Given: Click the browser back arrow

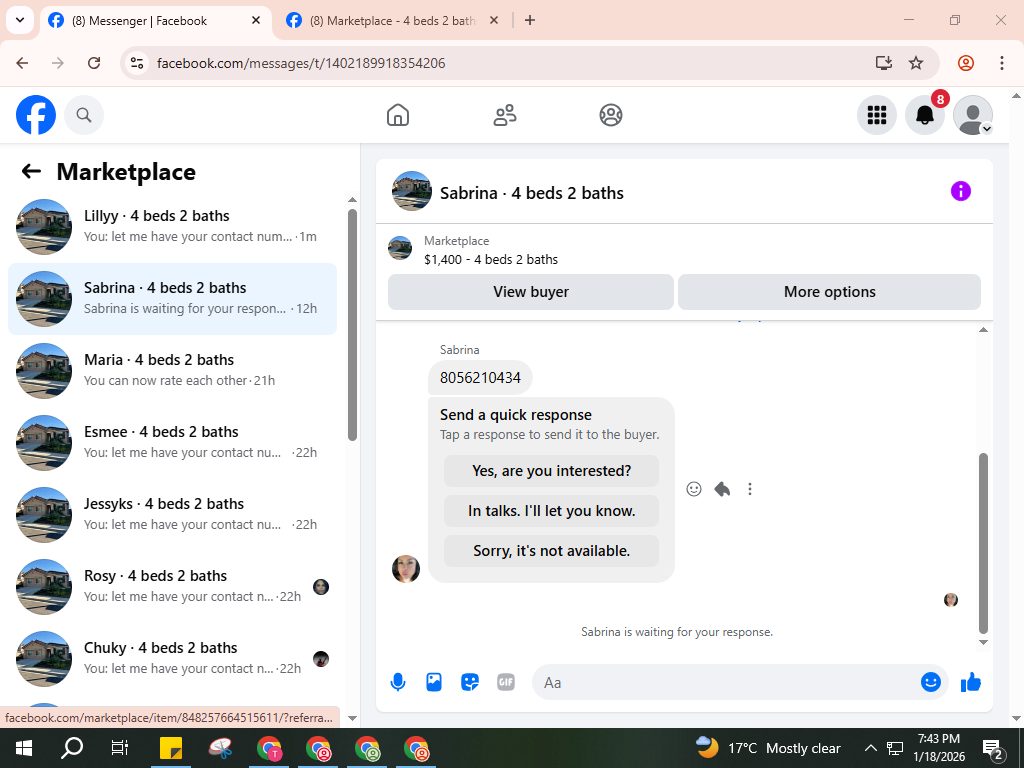Looking at the screenshot, I should 22,63.
